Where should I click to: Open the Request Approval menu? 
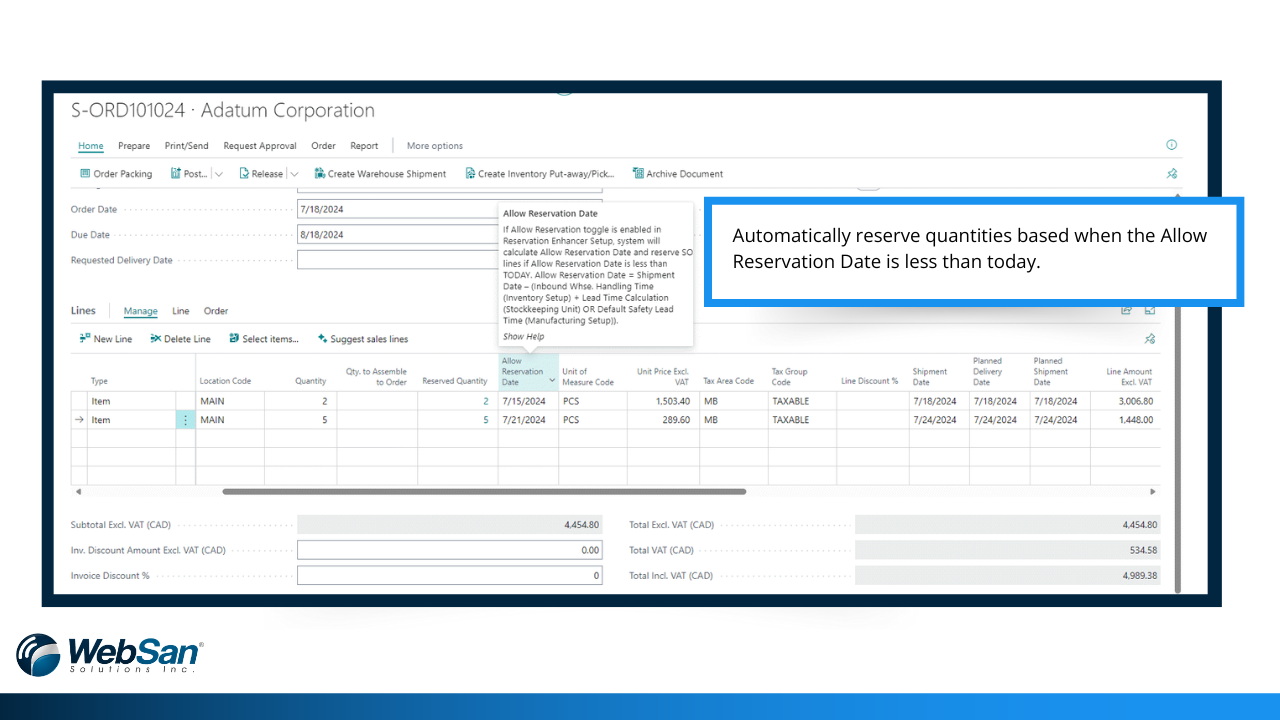[x=260, y=146]
